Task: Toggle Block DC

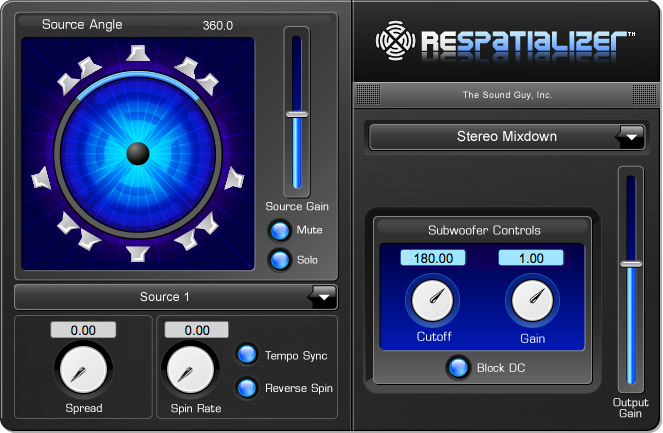Action: coord(458,367)
